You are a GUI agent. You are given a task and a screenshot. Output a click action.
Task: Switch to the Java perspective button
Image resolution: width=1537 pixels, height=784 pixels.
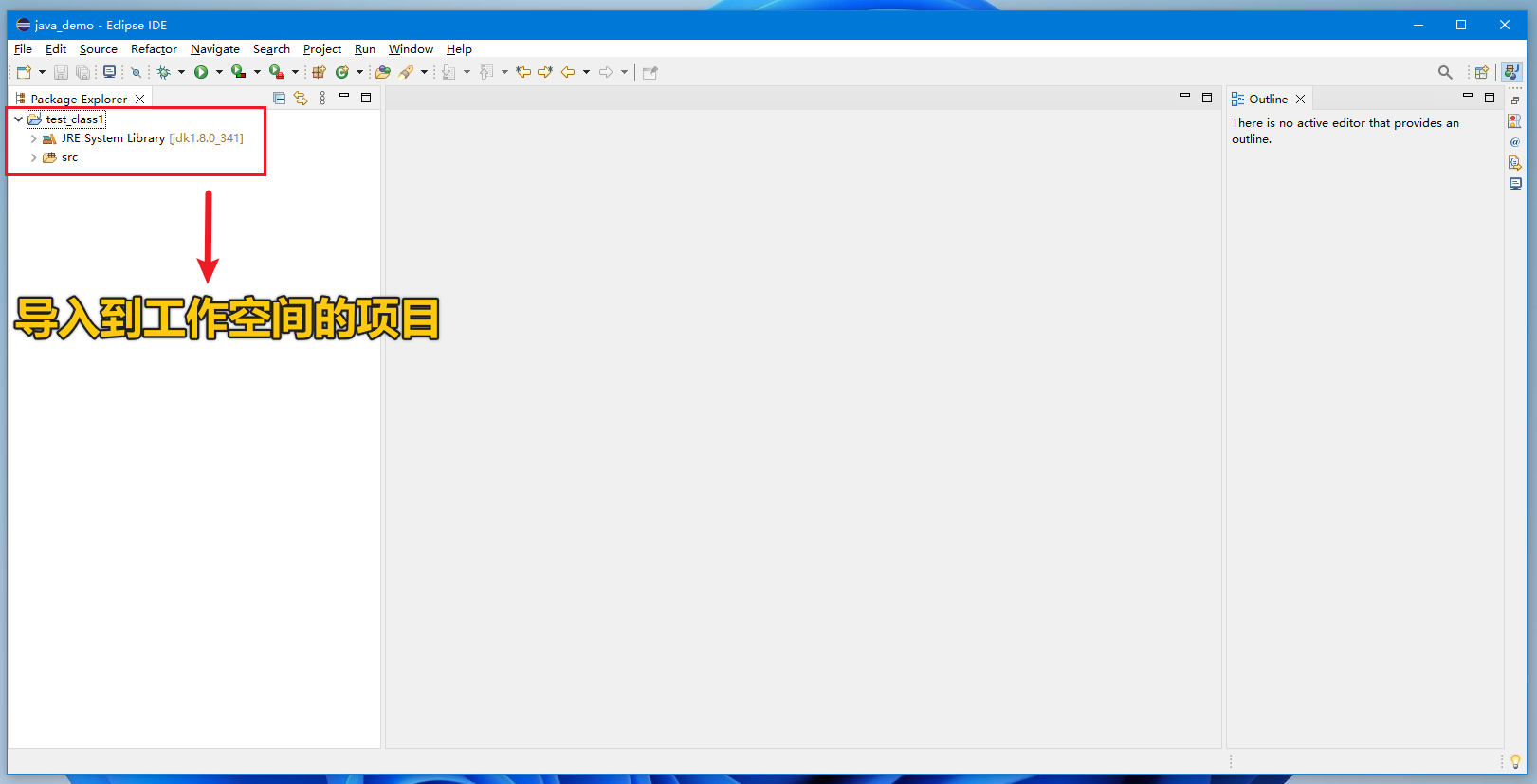[x=1511, y=72]
